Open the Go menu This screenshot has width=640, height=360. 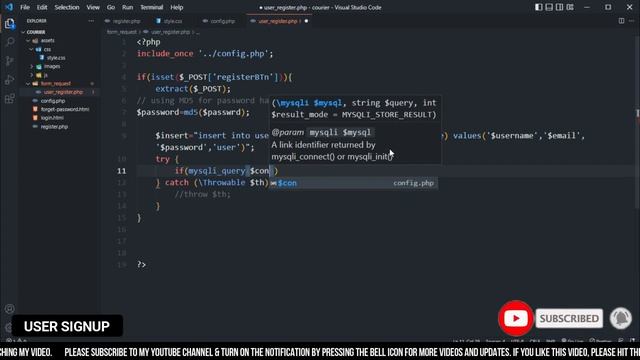[x=111, y=7]
